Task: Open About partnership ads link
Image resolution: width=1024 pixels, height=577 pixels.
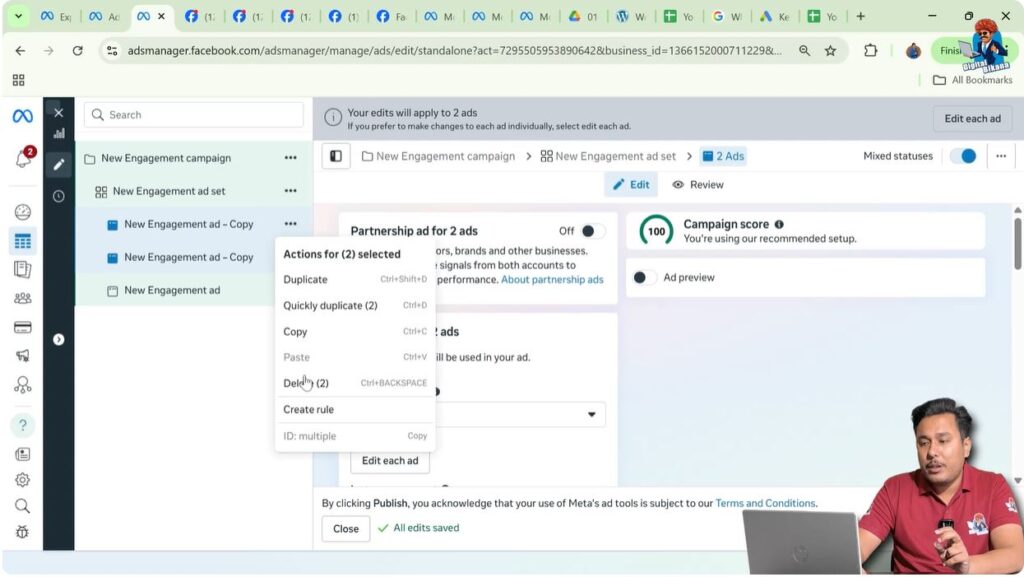Action: (x=552, y=279)
